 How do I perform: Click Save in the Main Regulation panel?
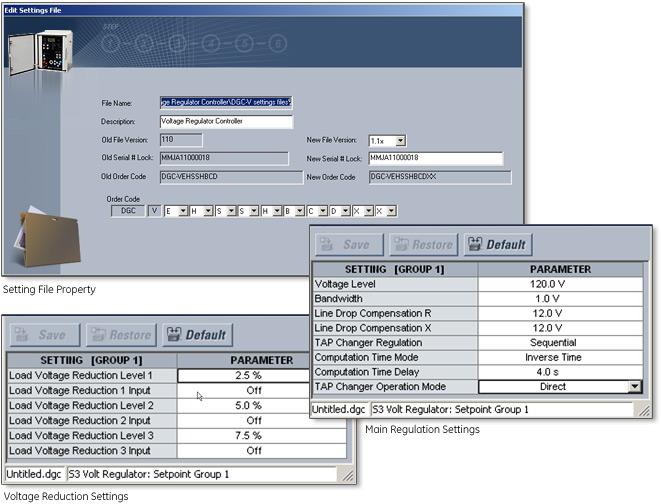pyautogui.click(x=346, y=244)
